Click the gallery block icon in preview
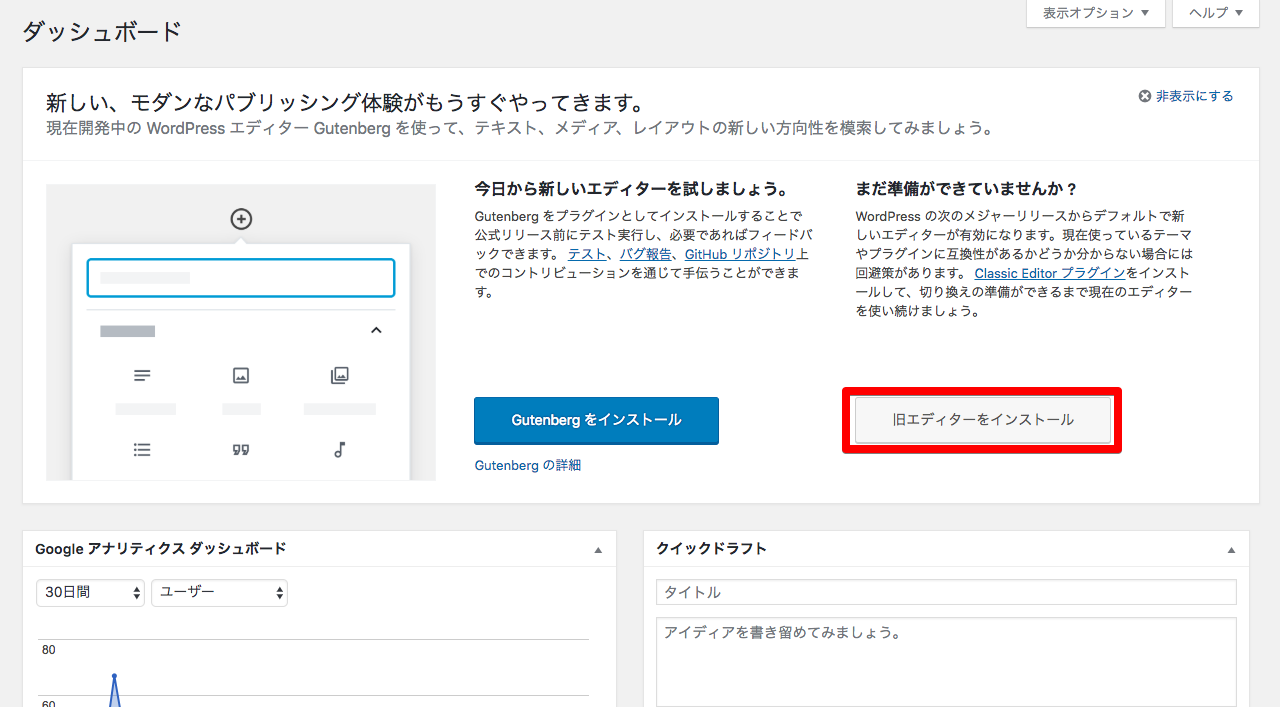The image size is (1280, 707). tap(340, 376)
